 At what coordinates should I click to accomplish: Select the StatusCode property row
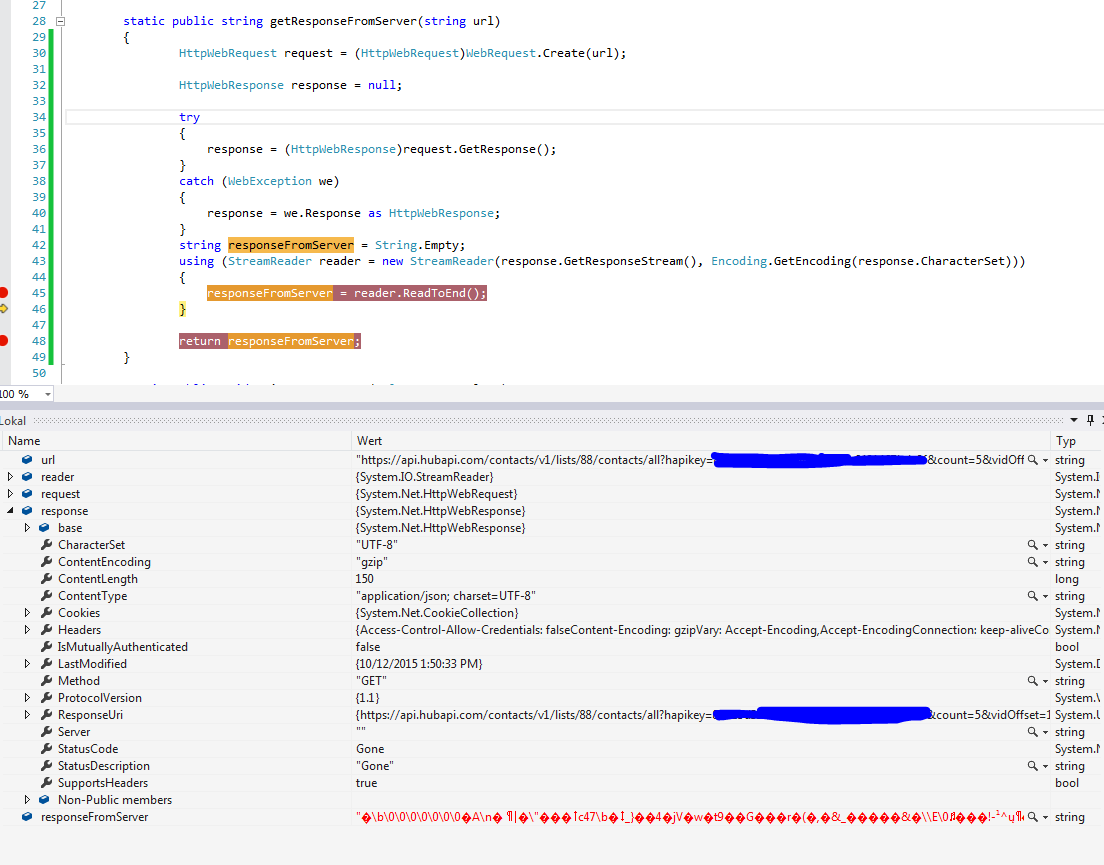coord(552,749)
